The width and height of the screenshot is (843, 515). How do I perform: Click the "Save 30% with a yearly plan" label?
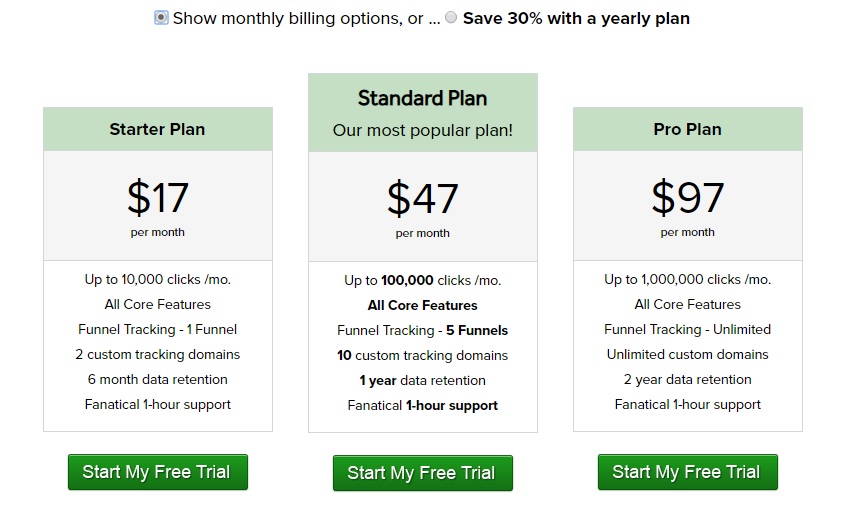pyautogui.click(x=576, y=18)
